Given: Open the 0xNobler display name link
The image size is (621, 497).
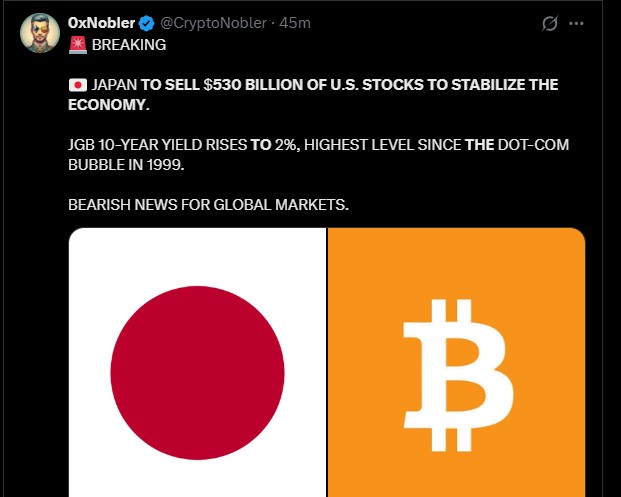Looking at the screenshot, I should point(101,23).
